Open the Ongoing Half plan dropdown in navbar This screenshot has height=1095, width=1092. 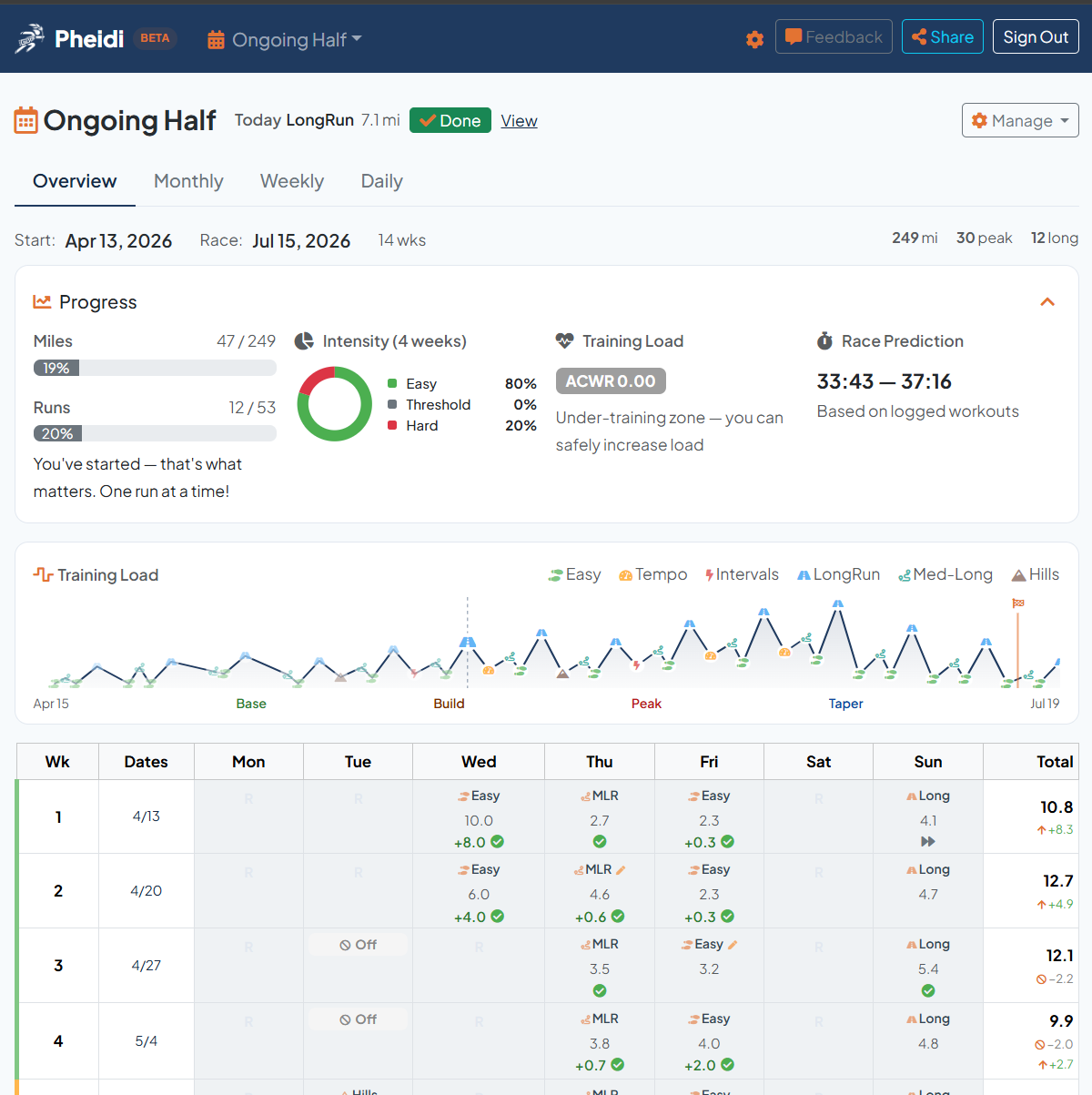pos(285,39)
